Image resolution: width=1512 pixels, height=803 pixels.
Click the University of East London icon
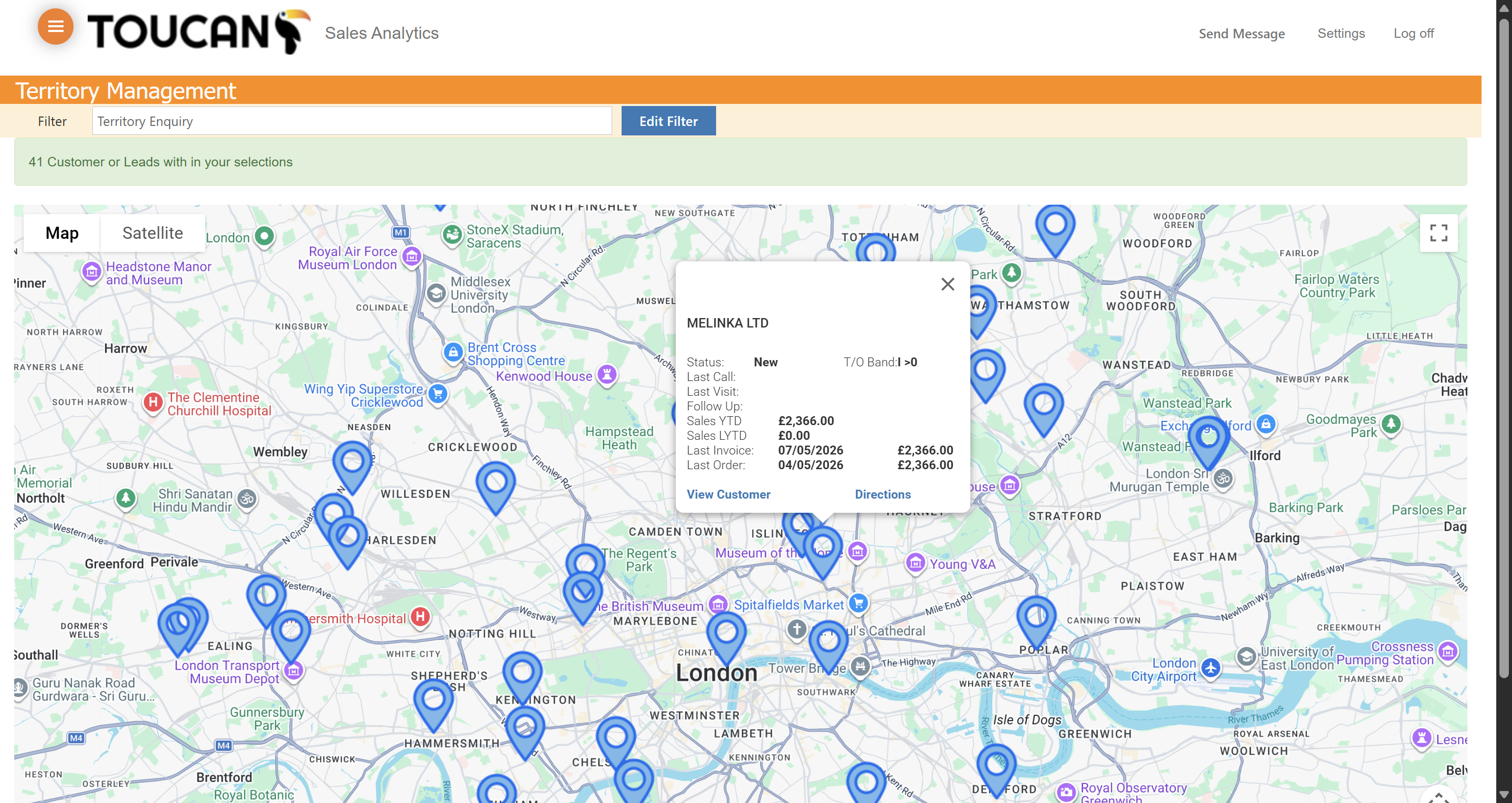point(1246,657)
